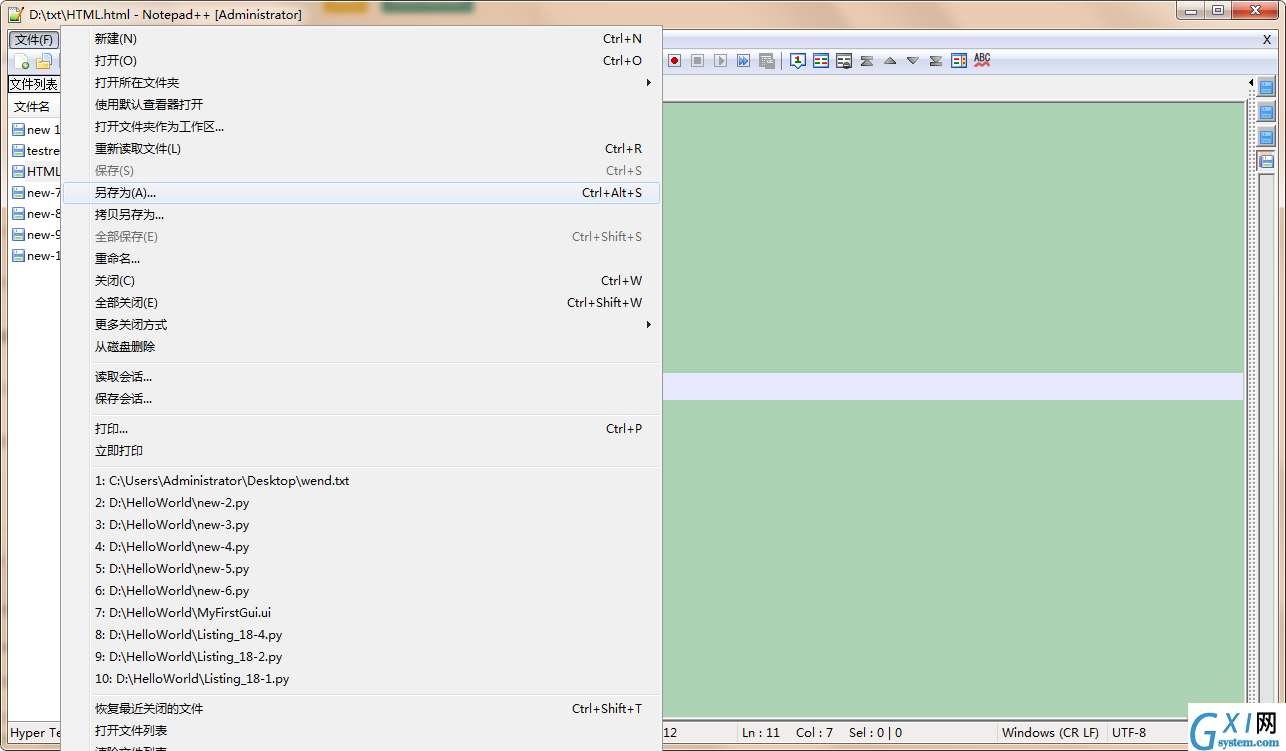
Task: Click the compare navigation bar icon
Action: pos(959,61)
